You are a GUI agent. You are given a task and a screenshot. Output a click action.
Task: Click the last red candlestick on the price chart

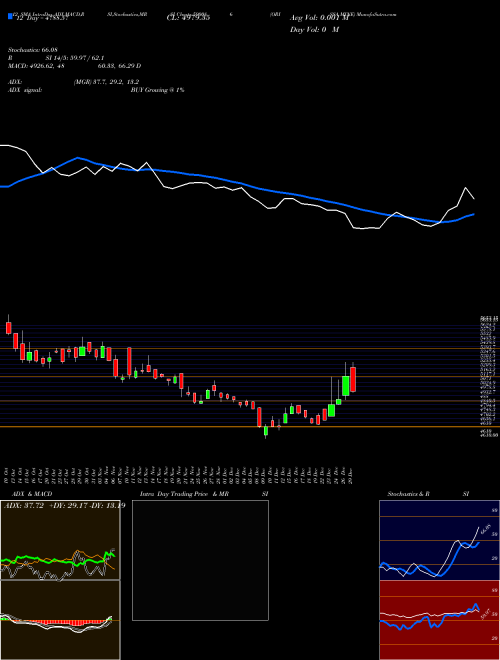tap(353, 379)
